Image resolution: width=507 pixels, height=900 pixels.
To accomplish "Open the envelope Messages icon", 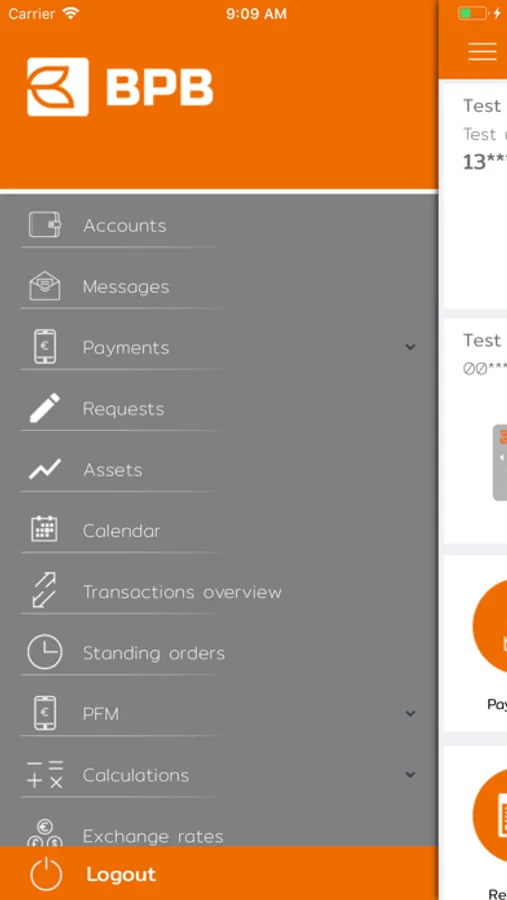I will coord(45,286).
